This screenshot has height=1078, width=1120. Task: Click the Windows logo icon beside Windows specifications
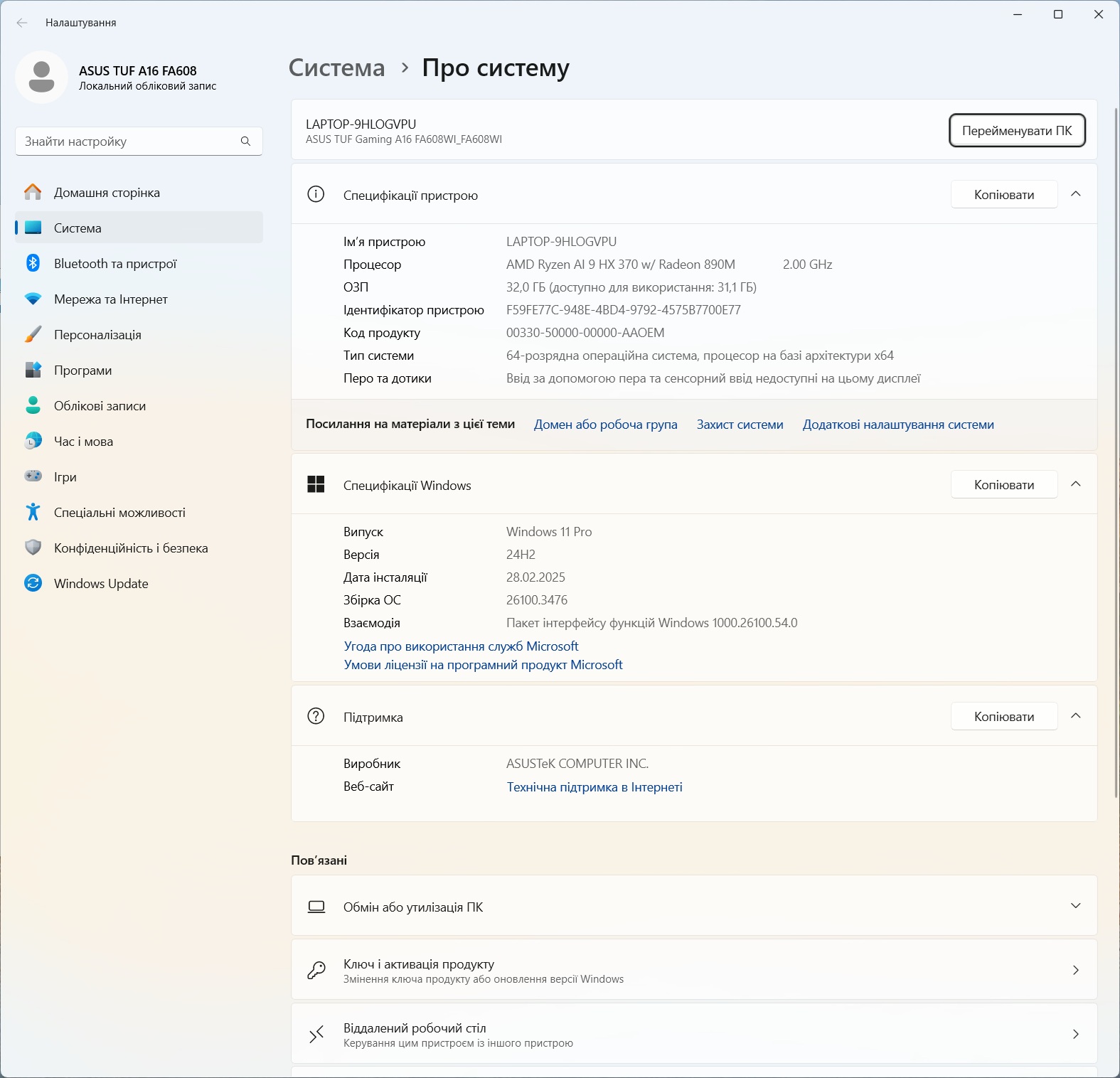coord(316,484)
